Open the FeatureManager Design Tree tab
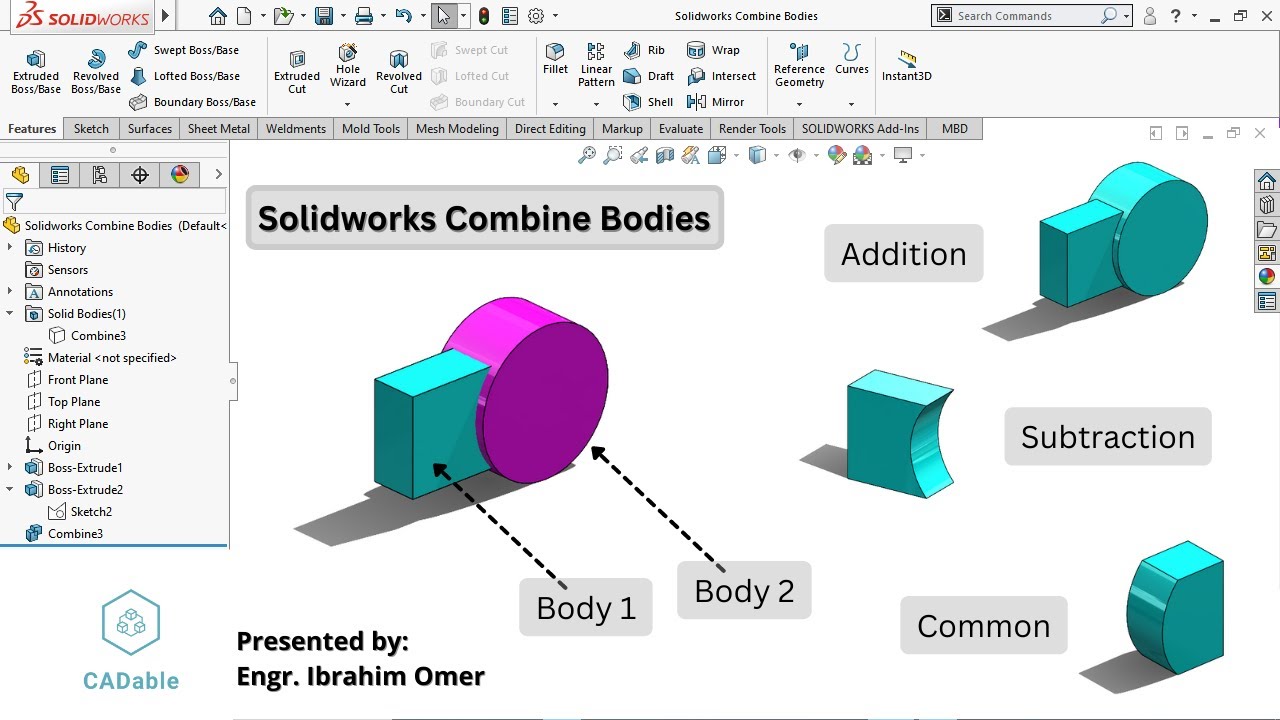The image size is (1280, 720). point(20,175)
